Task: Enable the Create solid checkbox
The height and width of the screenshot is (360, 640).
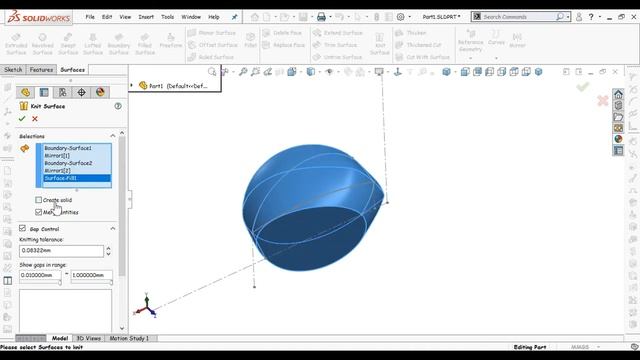Action: click(38, 200)
